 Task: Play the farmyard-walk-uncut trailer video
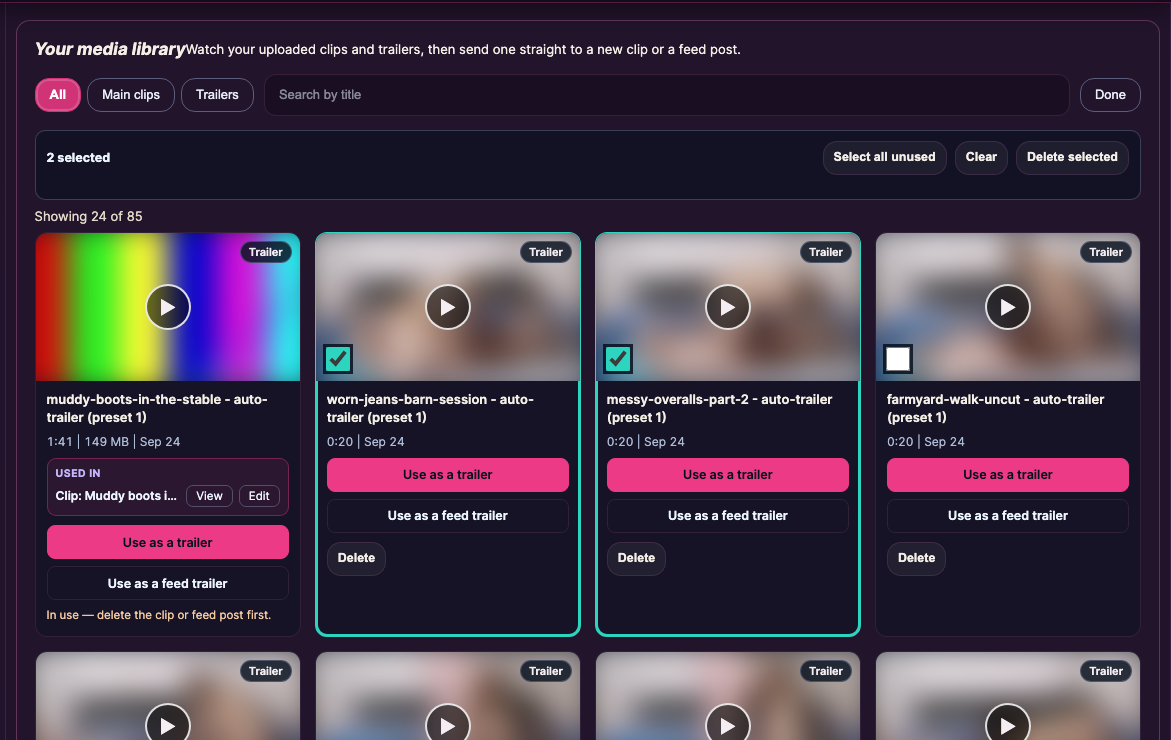[1008, 307]
